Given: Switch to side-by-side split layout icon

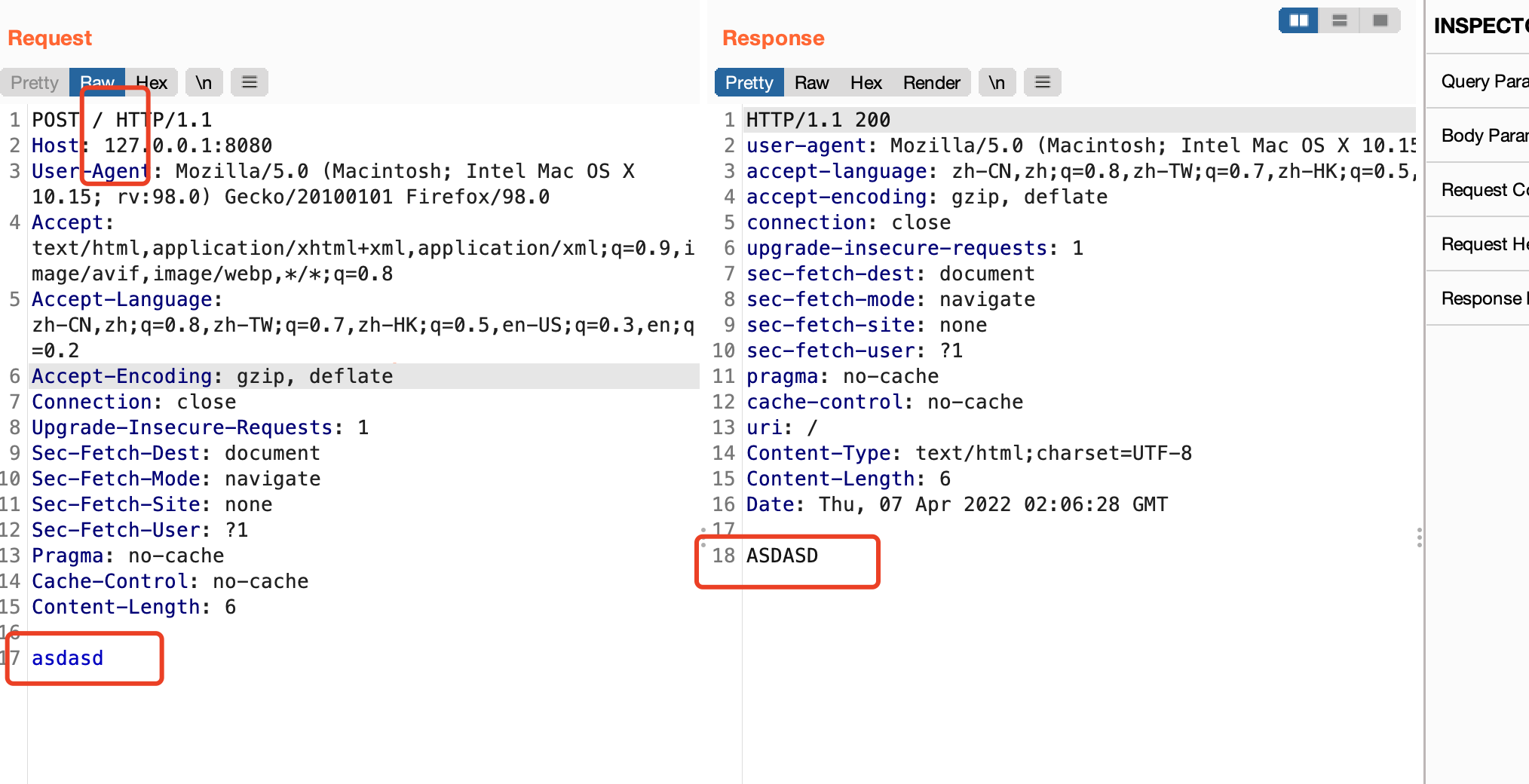Looking at the screenshot, I should coord(1298,20).
